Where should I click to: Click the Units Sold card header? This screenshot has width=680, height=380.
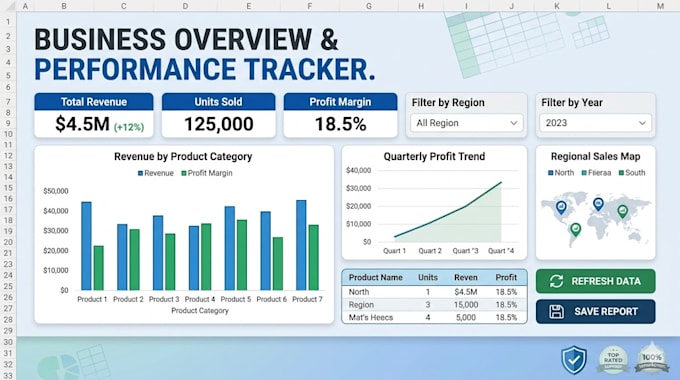click(219, 102)
